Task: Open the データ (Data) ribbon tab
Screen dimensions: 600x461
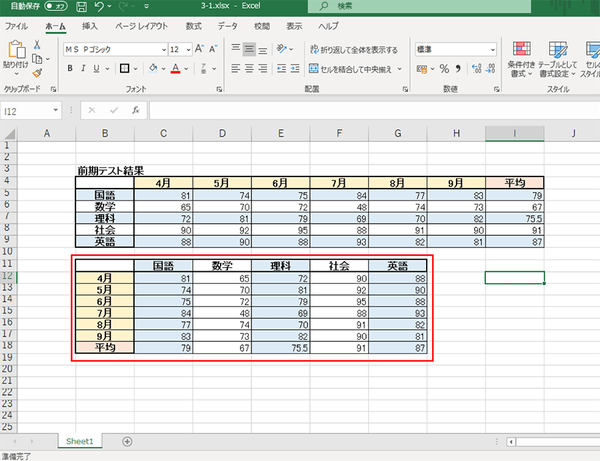Action: click(228, 27)
